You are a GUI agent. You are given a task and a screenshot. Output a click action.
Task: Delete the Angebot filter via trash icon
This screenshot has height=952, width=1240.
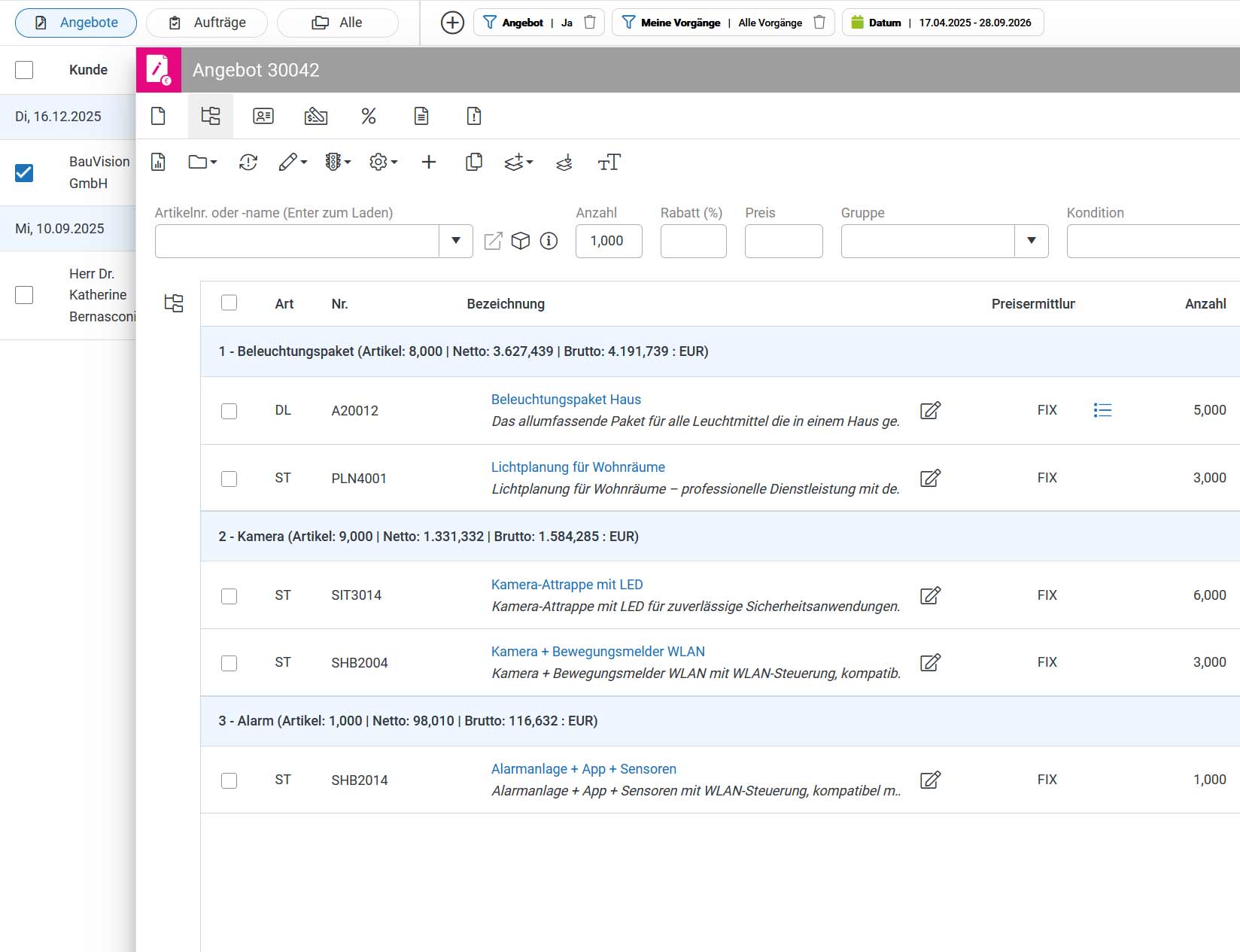pyautogui.click(x=590, y=23)
